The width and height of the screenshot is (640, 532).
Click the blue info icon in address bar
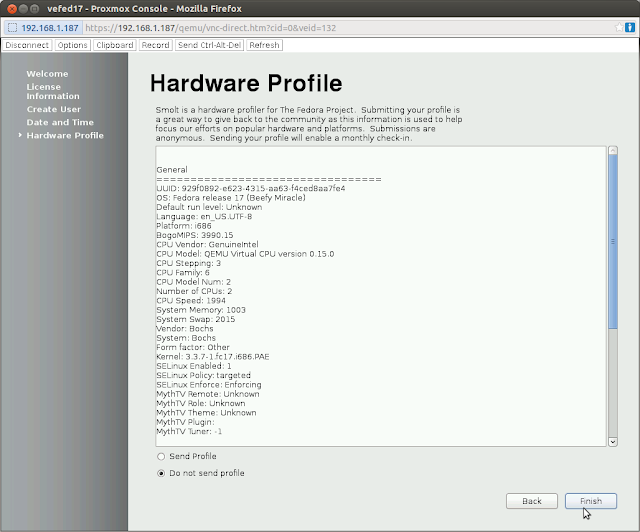(x=630, y=27)
